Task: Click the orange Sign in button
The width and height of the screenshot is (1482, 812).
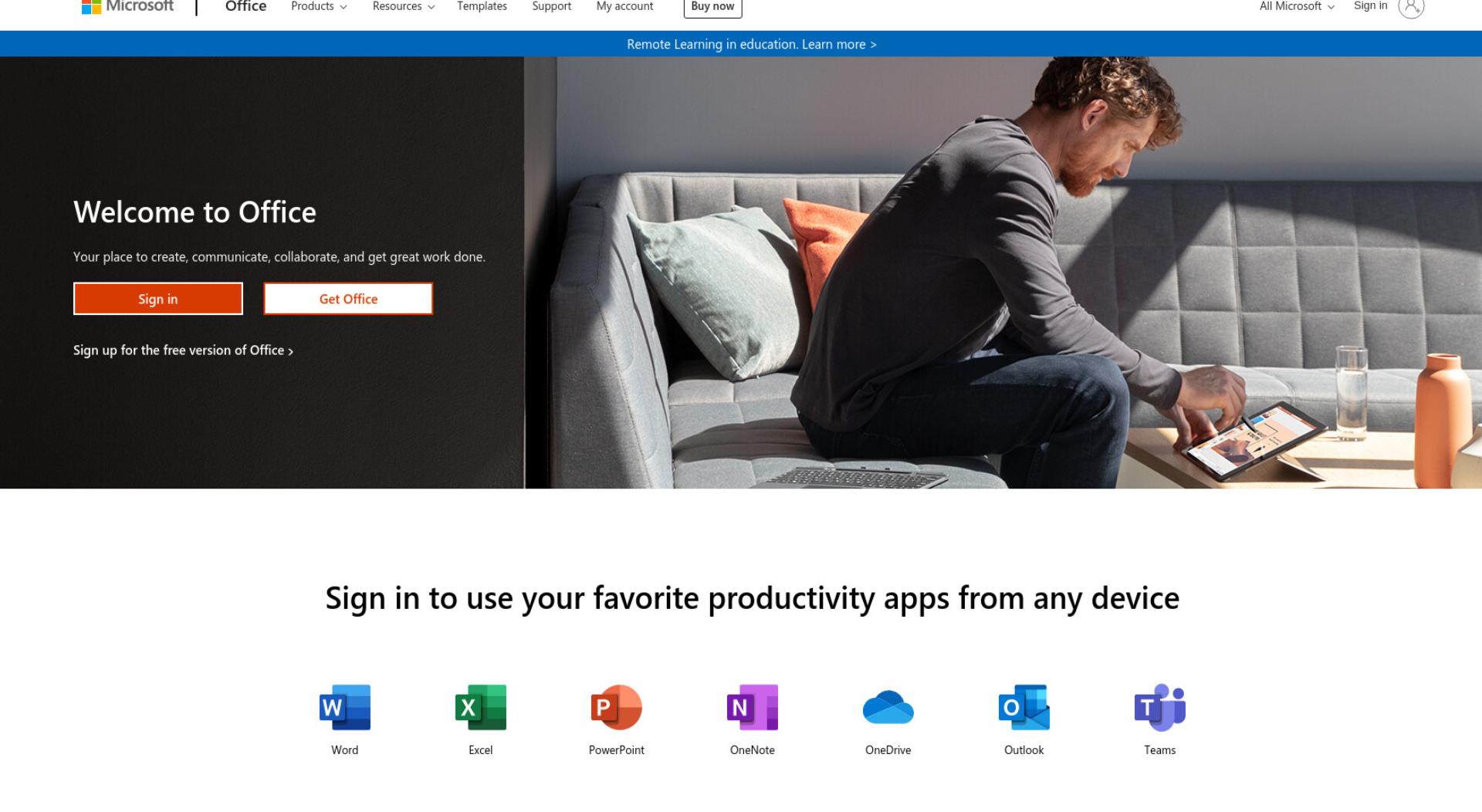Action: tap(158, 299)
